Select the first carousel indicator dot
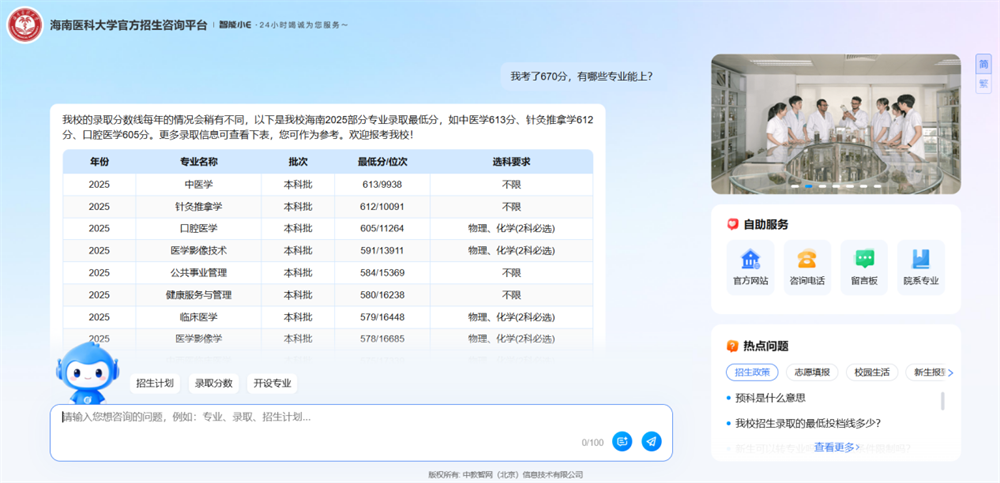 coord(796,186)
